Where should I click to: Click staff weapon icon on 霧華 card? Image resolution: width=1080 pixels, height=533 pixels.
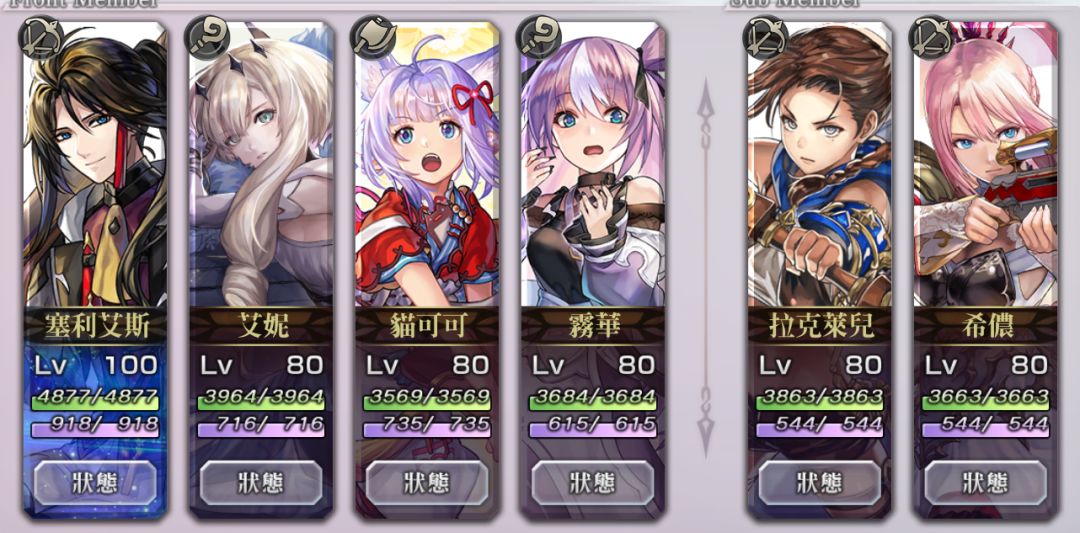point(539,38)
